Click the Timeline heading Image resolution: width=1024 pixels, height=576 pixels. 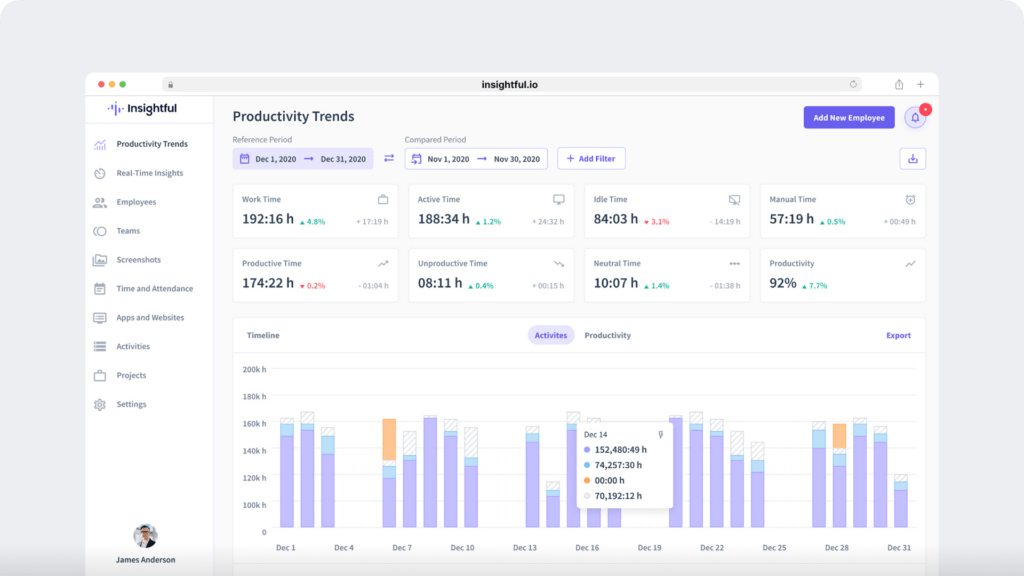pos(263,335)
